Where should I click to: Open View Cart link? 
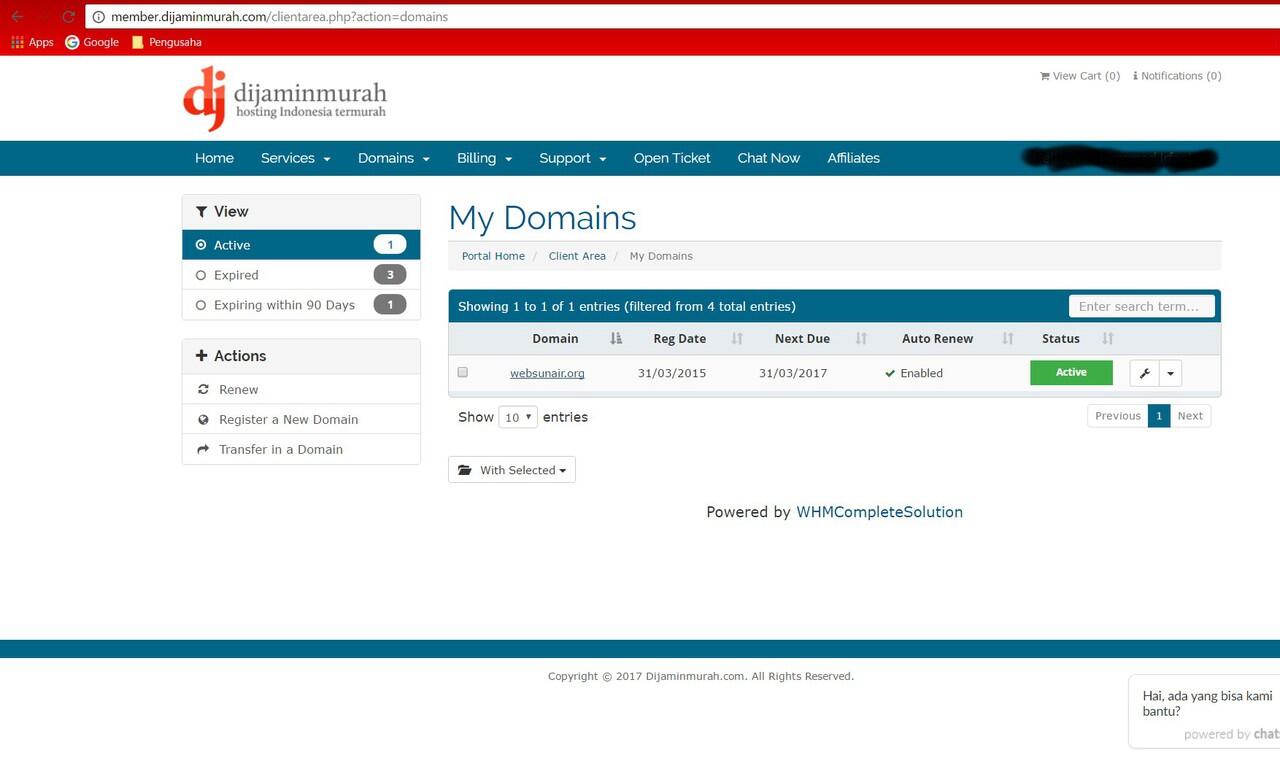(x=1080, y=76)
